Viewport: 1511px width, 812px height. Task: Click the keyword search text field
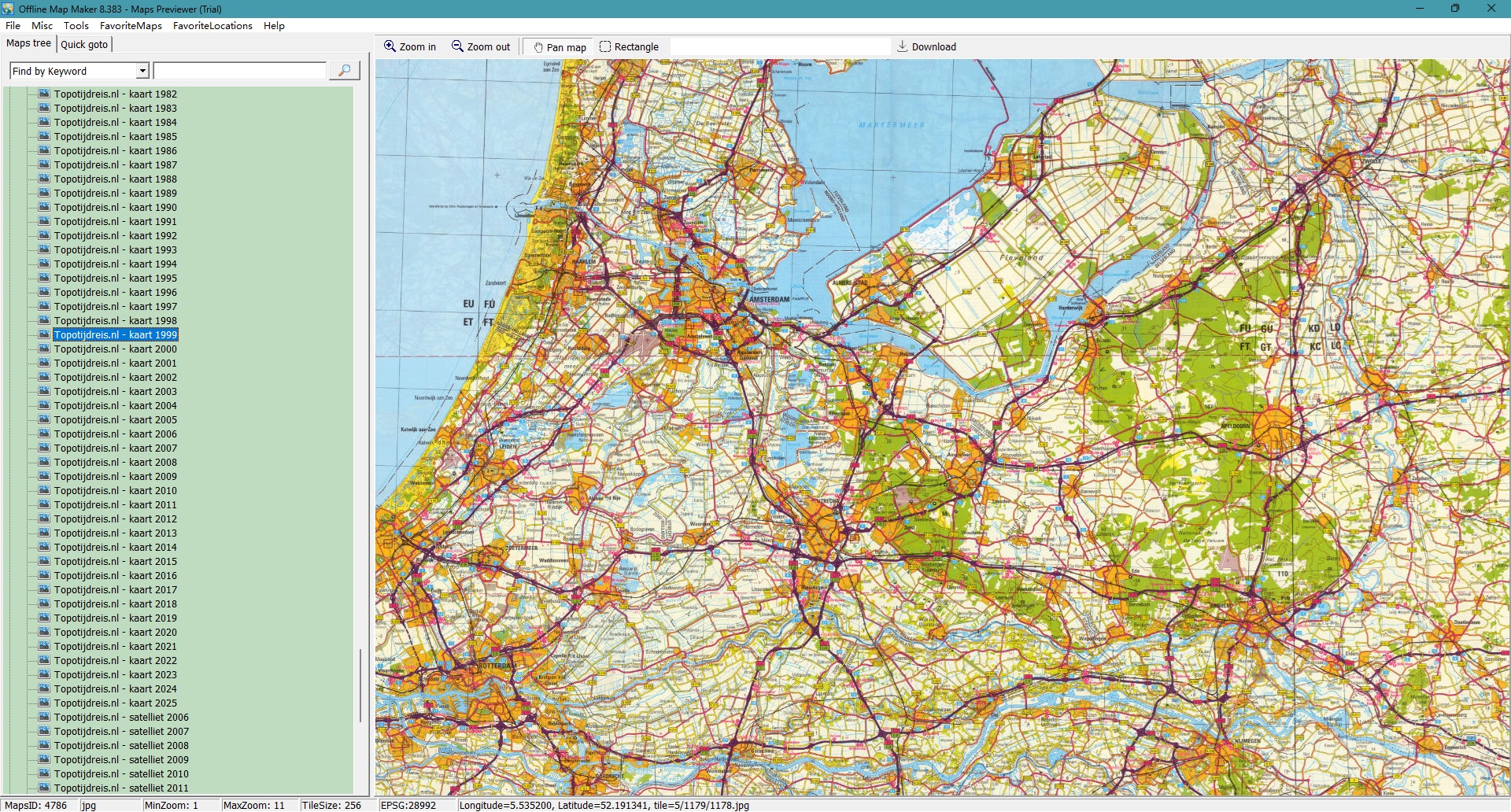[x=239, y=71]
